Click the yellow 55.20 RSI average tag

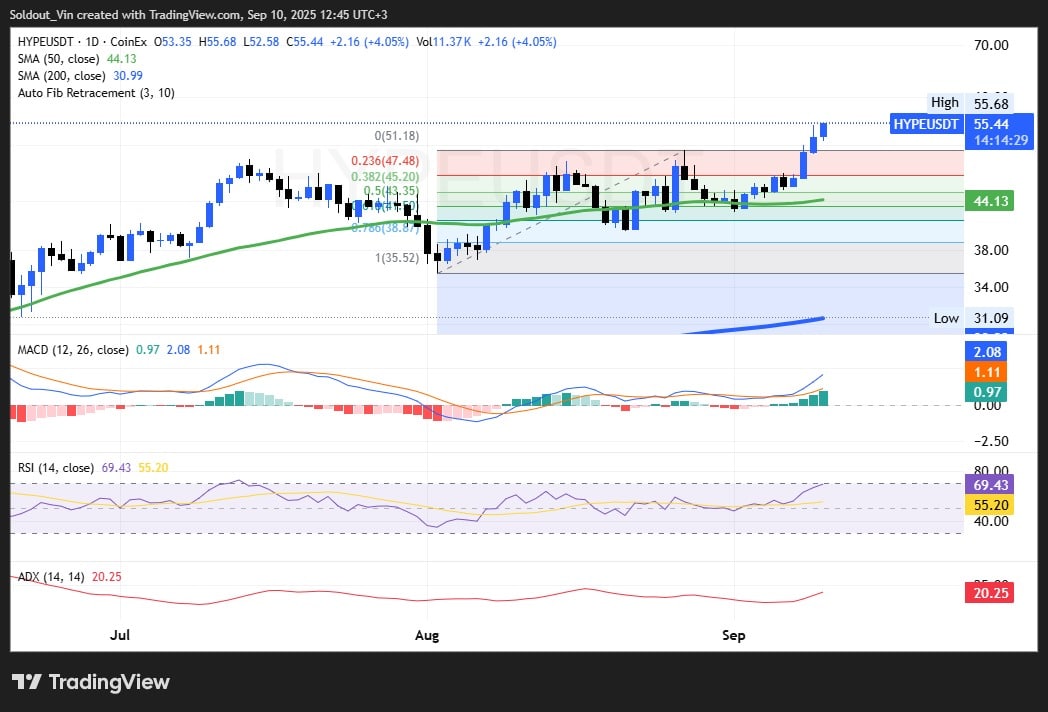pyautogui.click(x=989, y=506)
